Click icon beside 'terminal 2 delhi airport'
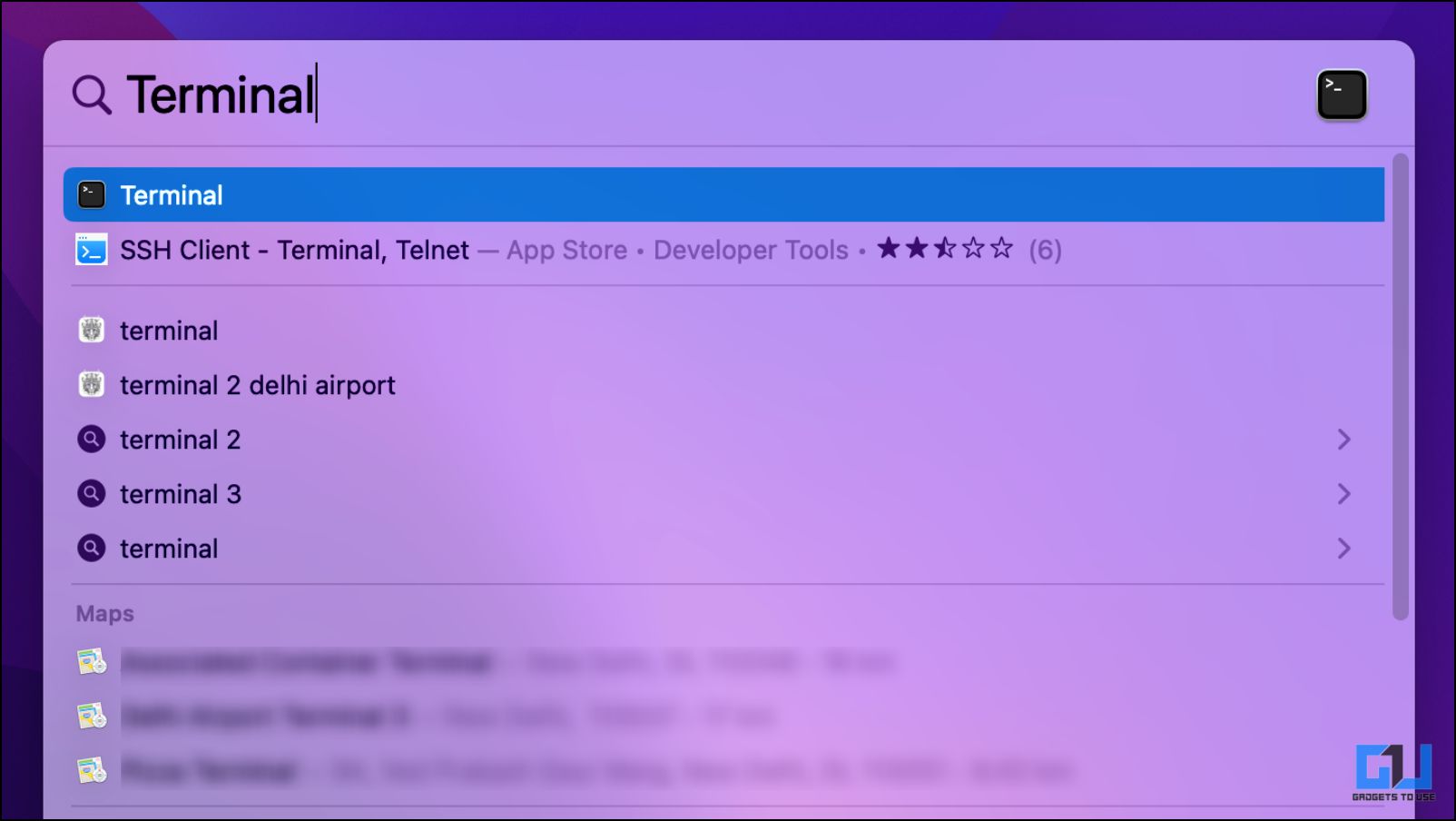Screen dimensions: 1456x821 coord(92,385)
